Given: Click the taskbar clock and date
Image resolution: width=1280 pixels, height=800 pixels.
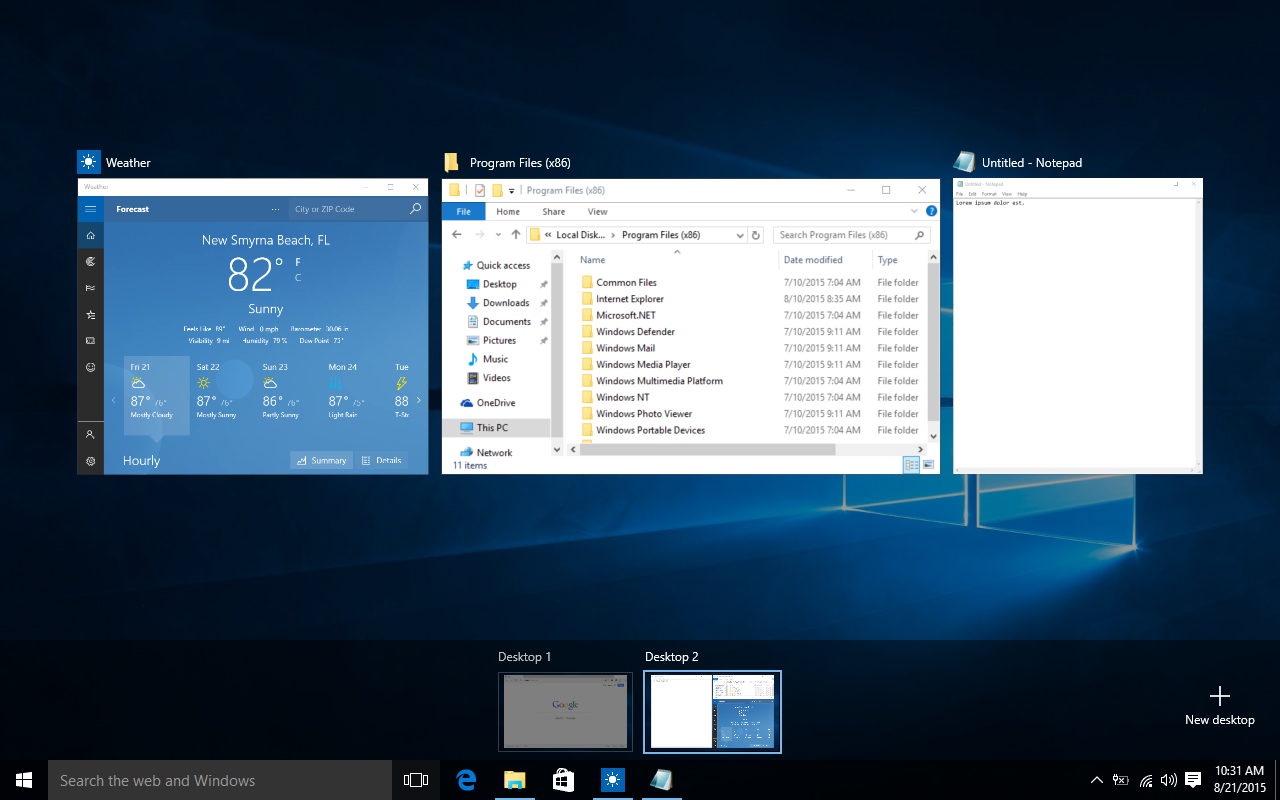Looking at the screenshot, I should (1240, 779).
